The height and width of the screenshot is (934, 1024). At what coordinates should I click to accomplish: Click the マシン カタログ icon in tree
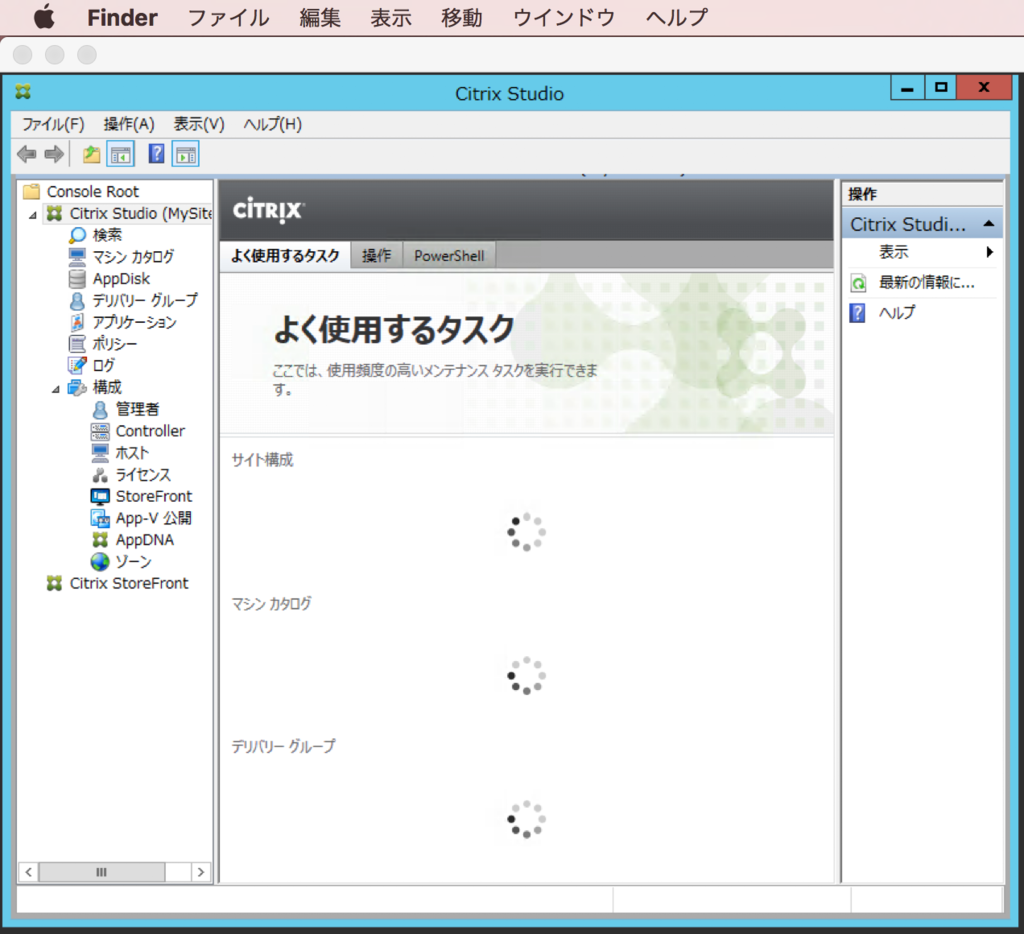77,257
